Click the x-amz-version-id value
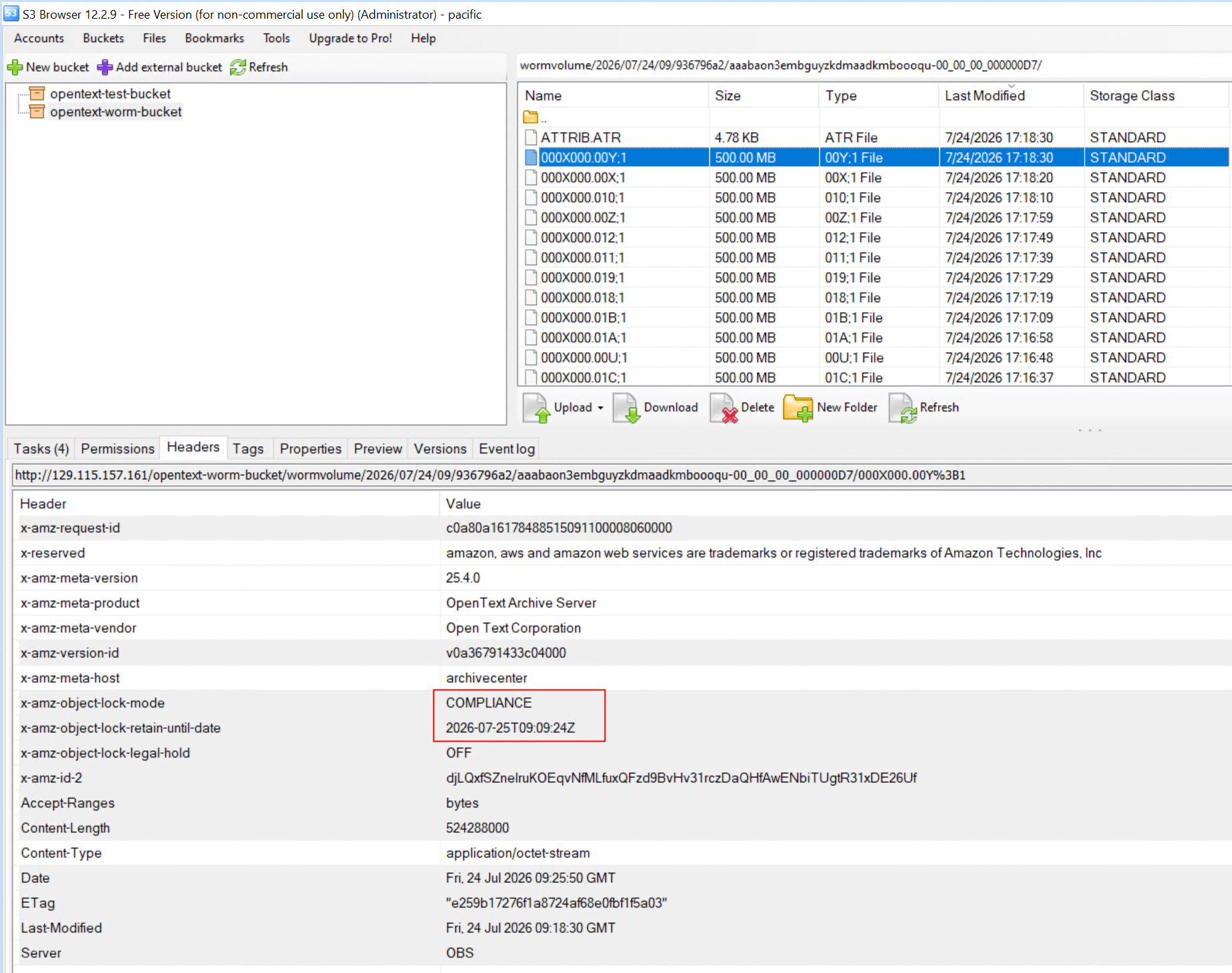 pyautogui.click(x=506, y=653)
